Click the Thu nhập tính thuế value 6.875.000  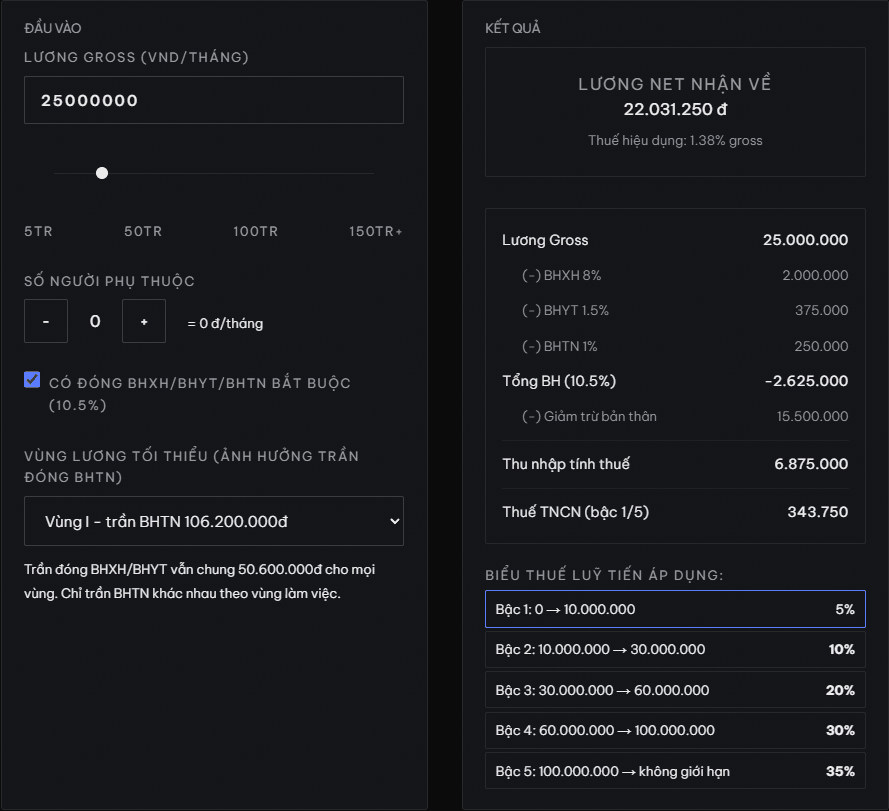(811, 464)
